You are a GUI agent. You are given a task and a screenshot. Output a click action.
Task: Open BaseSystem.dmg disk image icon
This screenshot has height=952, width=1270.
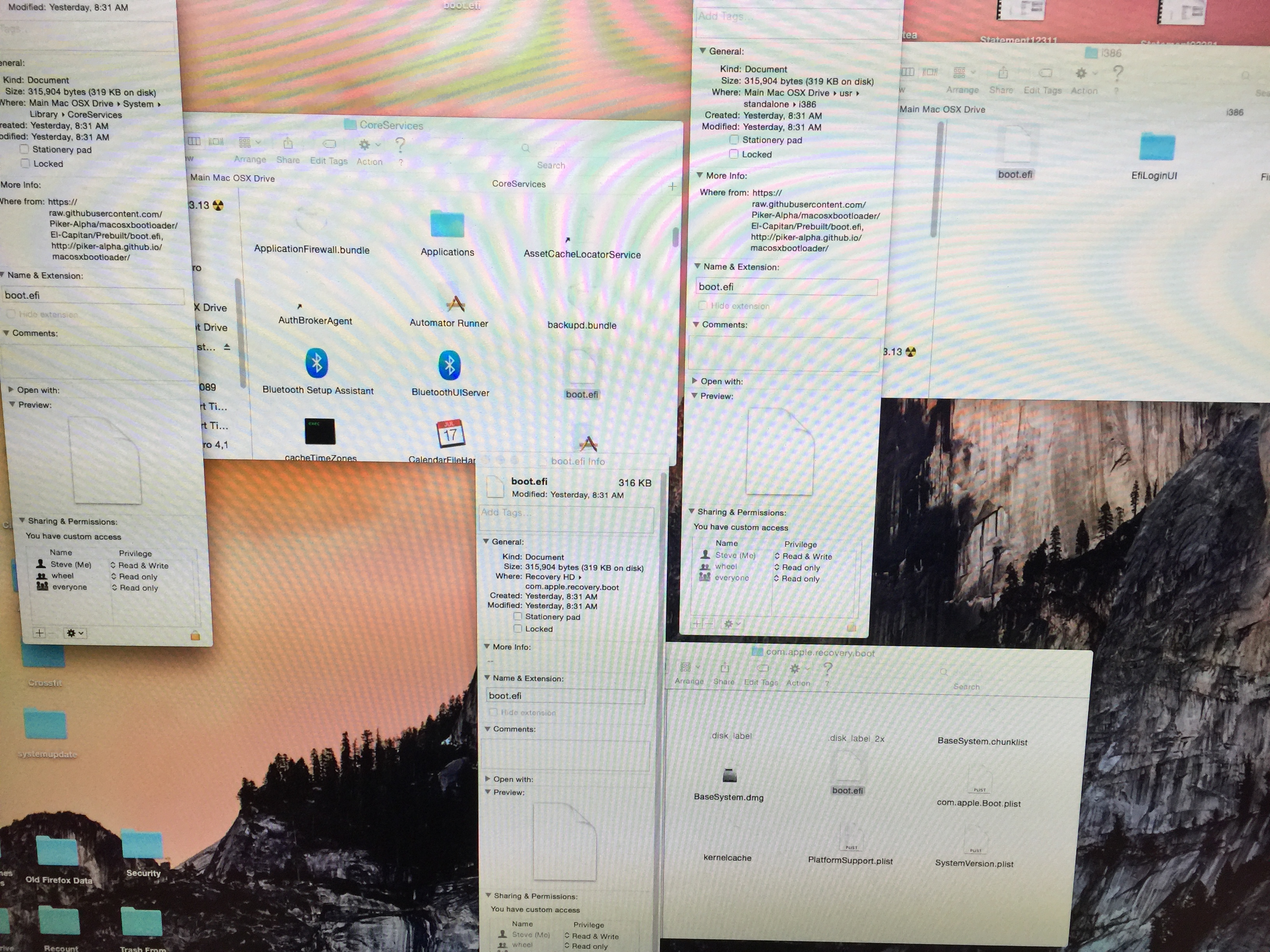(729, 776)
